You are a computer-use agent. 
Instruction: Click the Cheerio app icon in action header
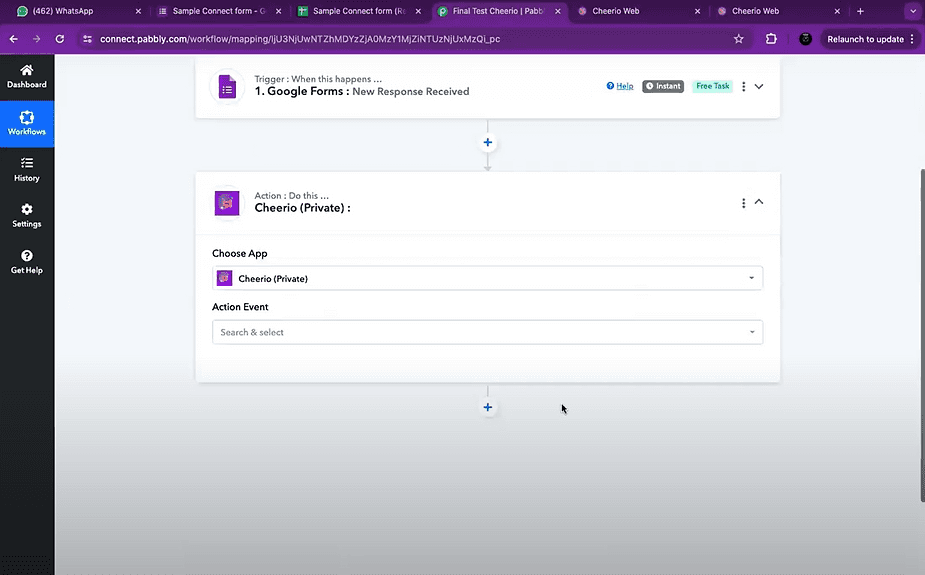(x=227, y=203)
